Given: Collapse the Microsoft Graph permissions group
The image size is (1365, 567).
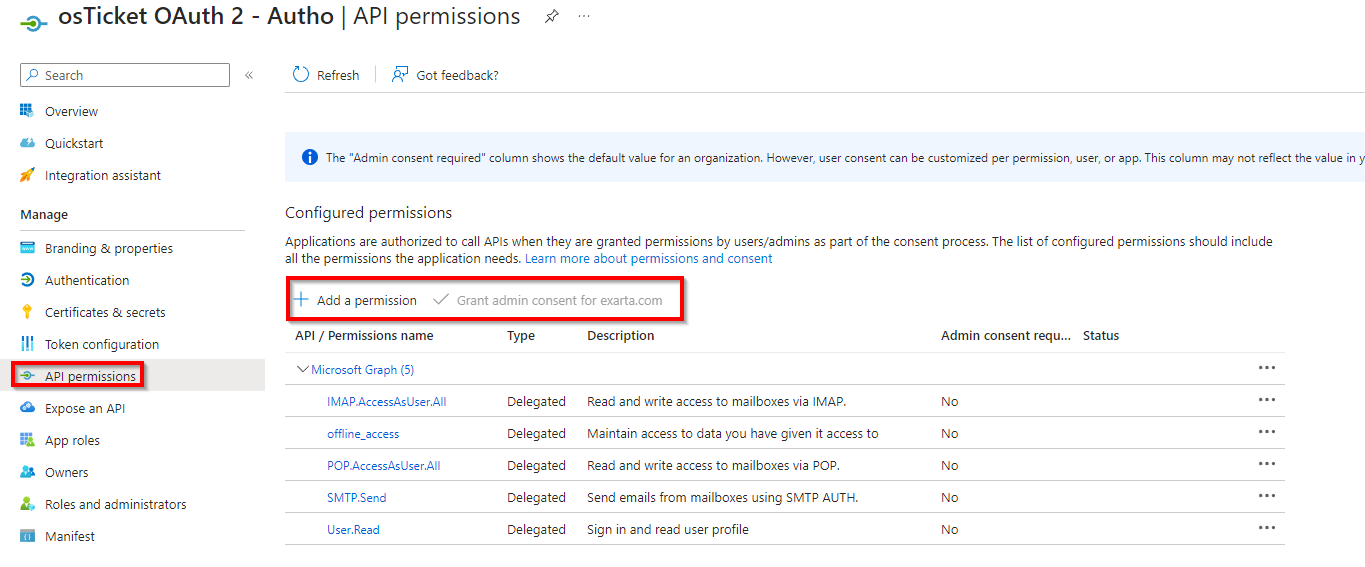Looking at the screenshot, I should [x=303, y=369].
